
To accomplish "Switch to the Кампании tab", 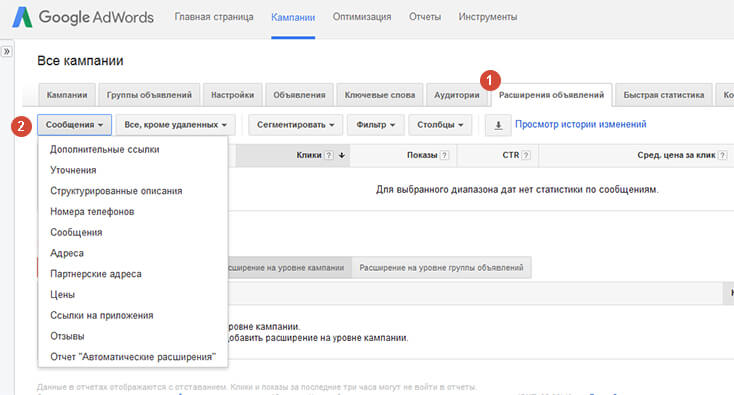I will point(67,95).
